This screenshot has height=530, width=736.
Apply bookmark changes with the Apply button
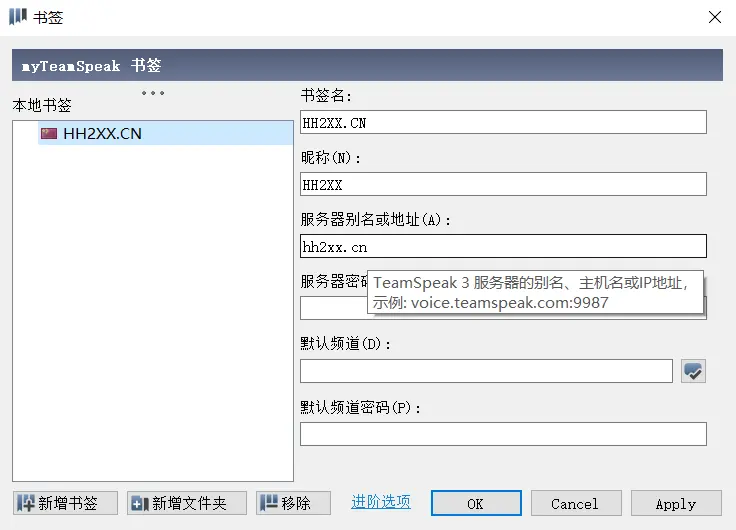click(x=675, y=503)
